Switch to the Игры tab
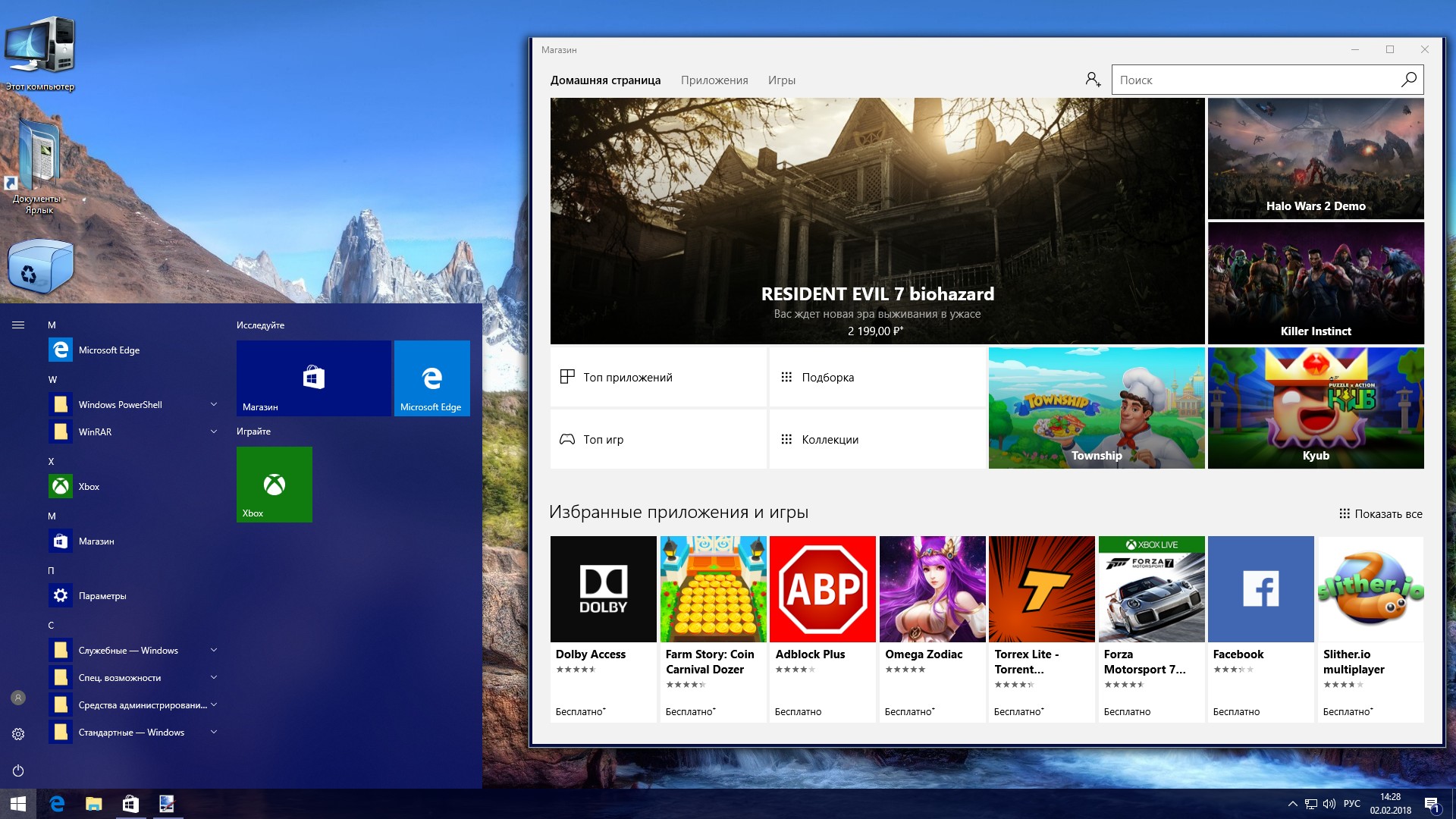 [781, 80]
